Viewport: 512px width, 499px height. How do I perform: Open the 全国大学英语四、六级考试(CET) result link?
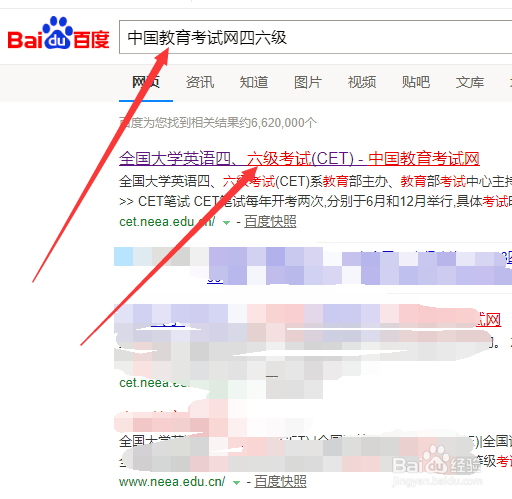pos(299,159)
